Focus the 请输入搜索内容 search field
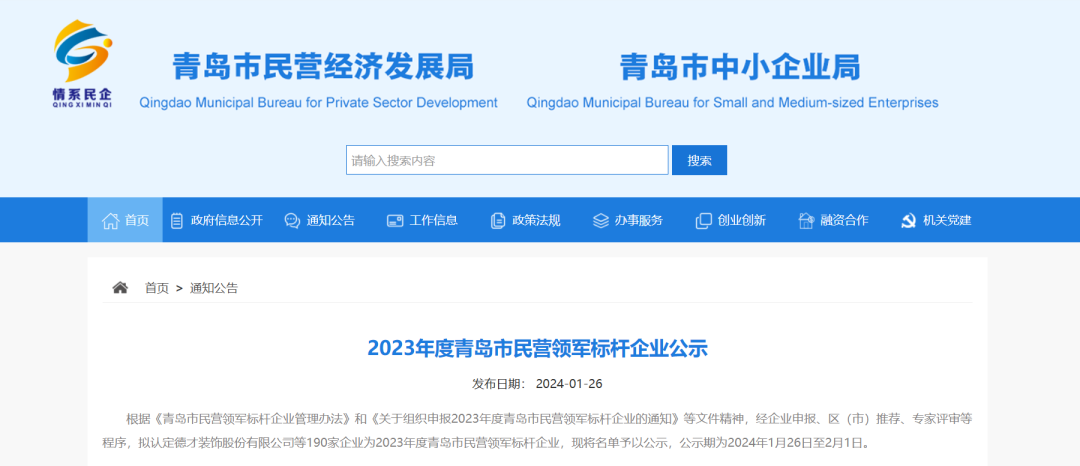The width and height of the screenshot is (1080, 466). [507, 160]
